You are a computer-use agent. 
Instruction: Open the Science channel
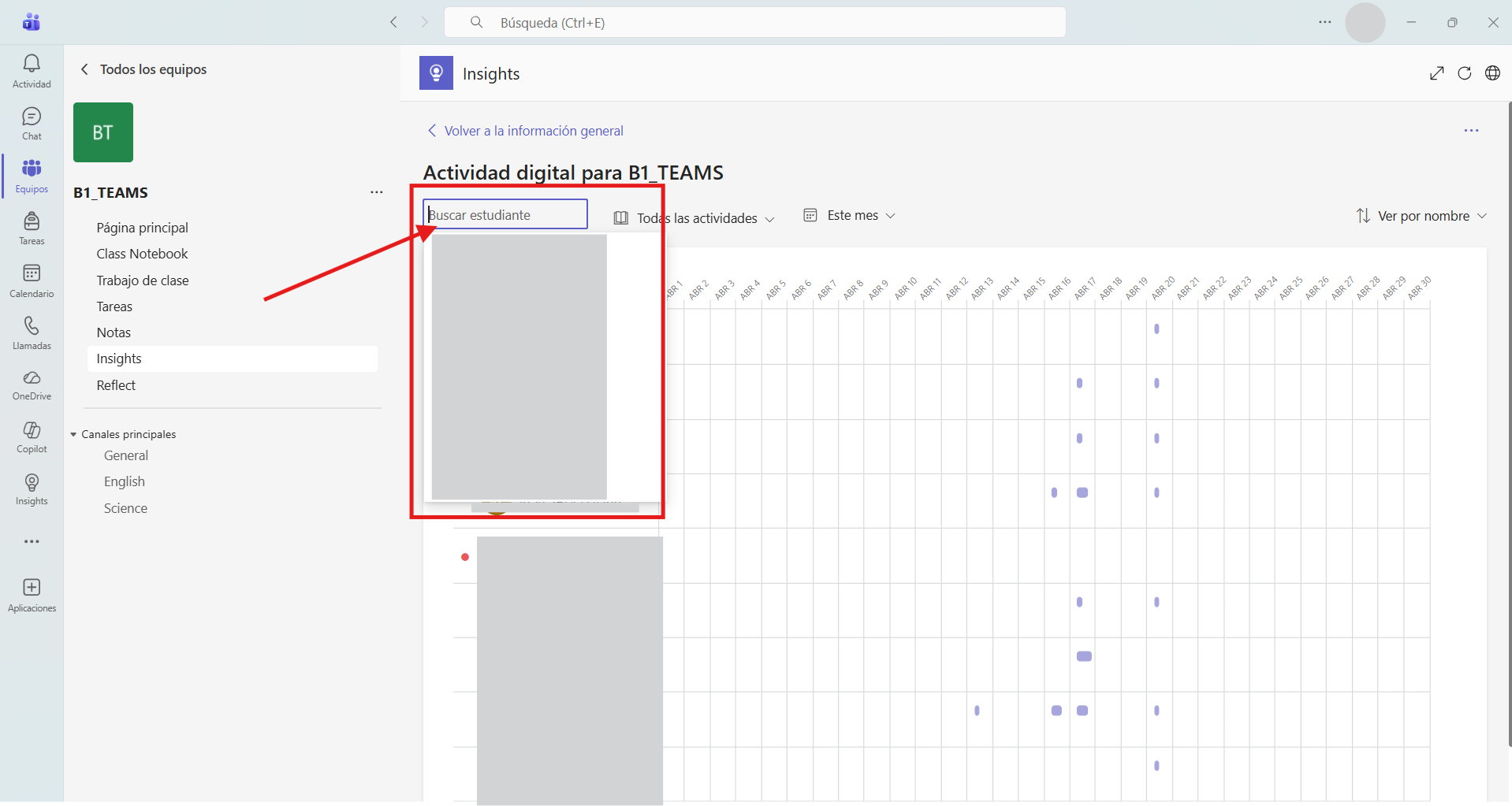point(125,508)
